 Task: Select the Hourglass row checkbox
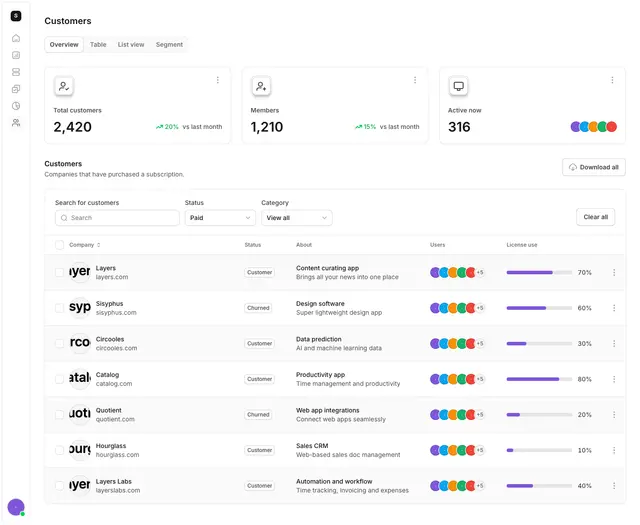(x=60, y=450)
